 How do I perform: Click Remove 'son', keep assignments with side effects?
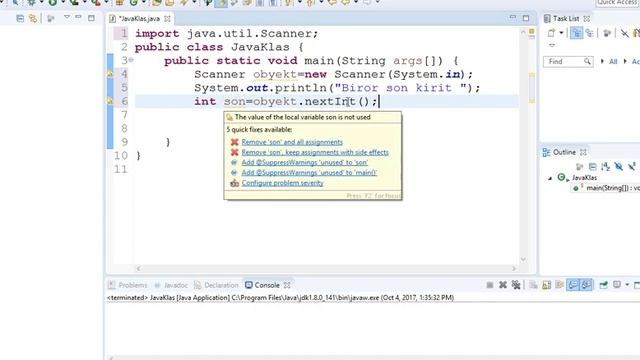coord(315,152)
